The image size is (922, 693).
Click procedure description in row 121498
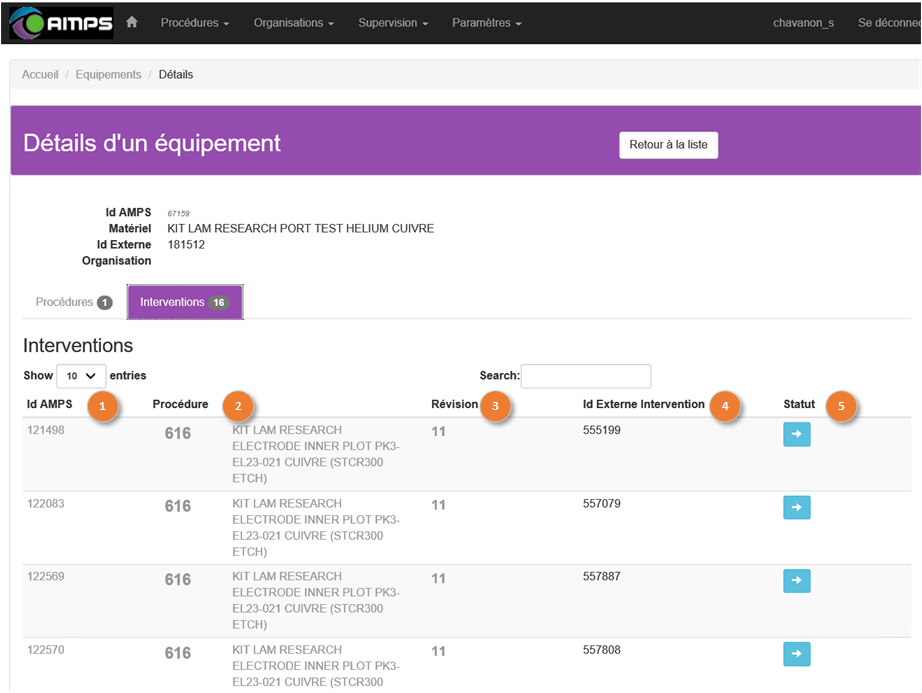click(x=316, y=454)
